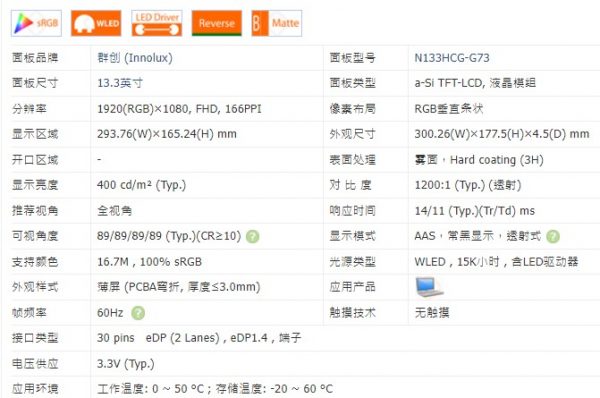Select the 14/11 response time value
This screenshot has width=600, height=398.
[475, 211]
